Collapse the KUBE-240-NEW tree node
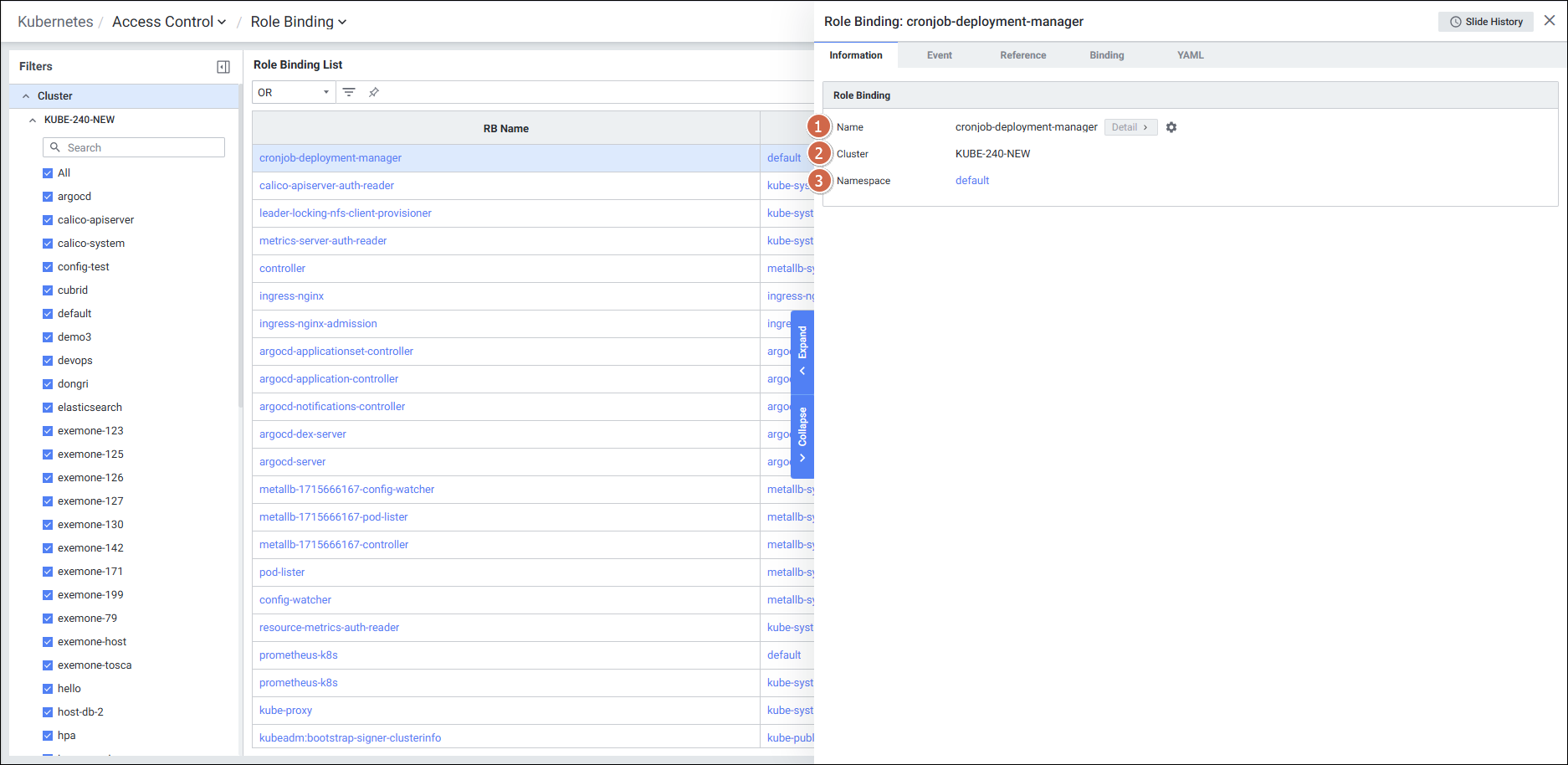The width and height of the screenshot is (1568, 765). pos(33,120)
